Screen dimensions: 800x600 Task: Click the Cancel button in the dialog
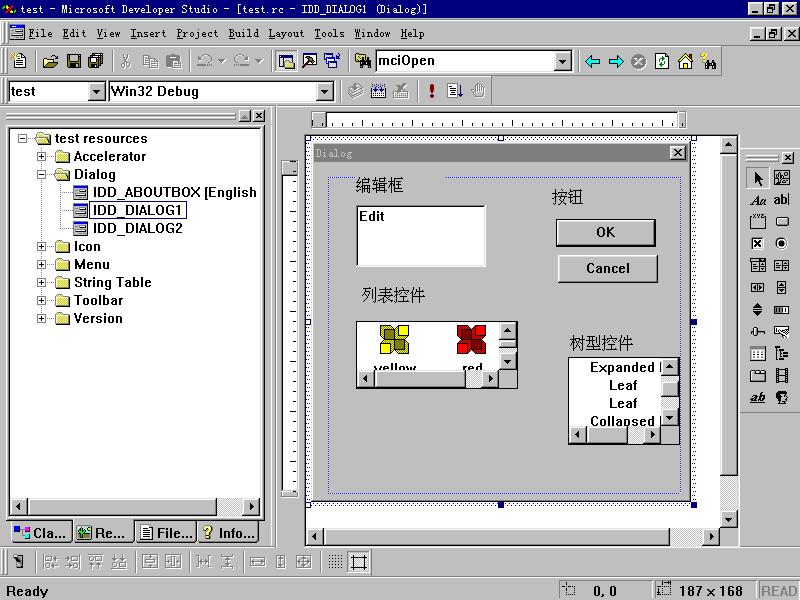point(608,268)
